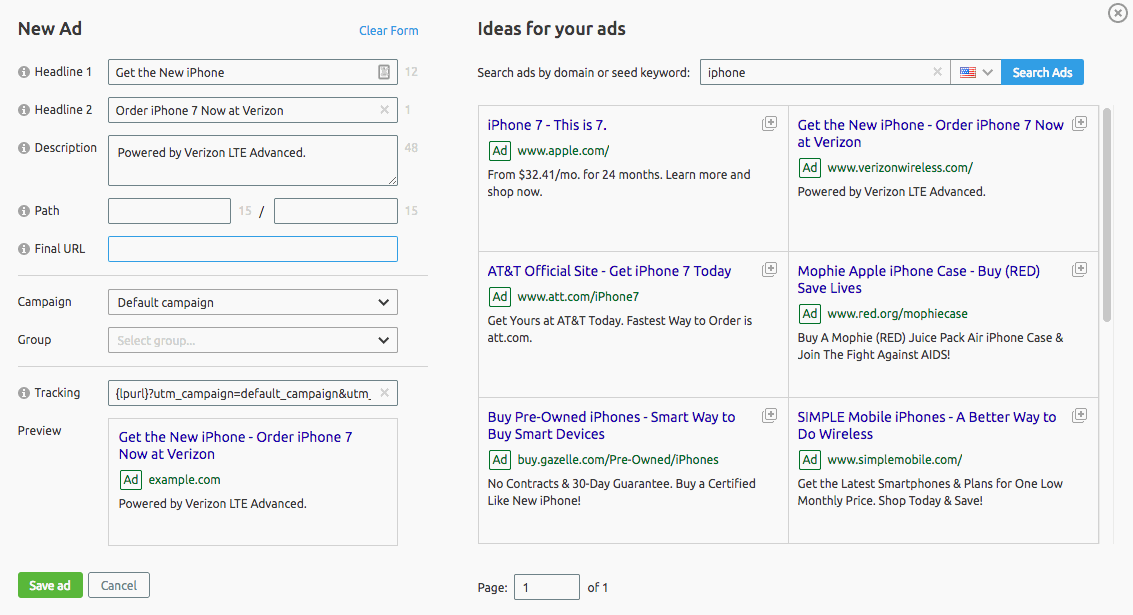
Task: Copy the AT&T Official Site ad
Action: point(770,270)
